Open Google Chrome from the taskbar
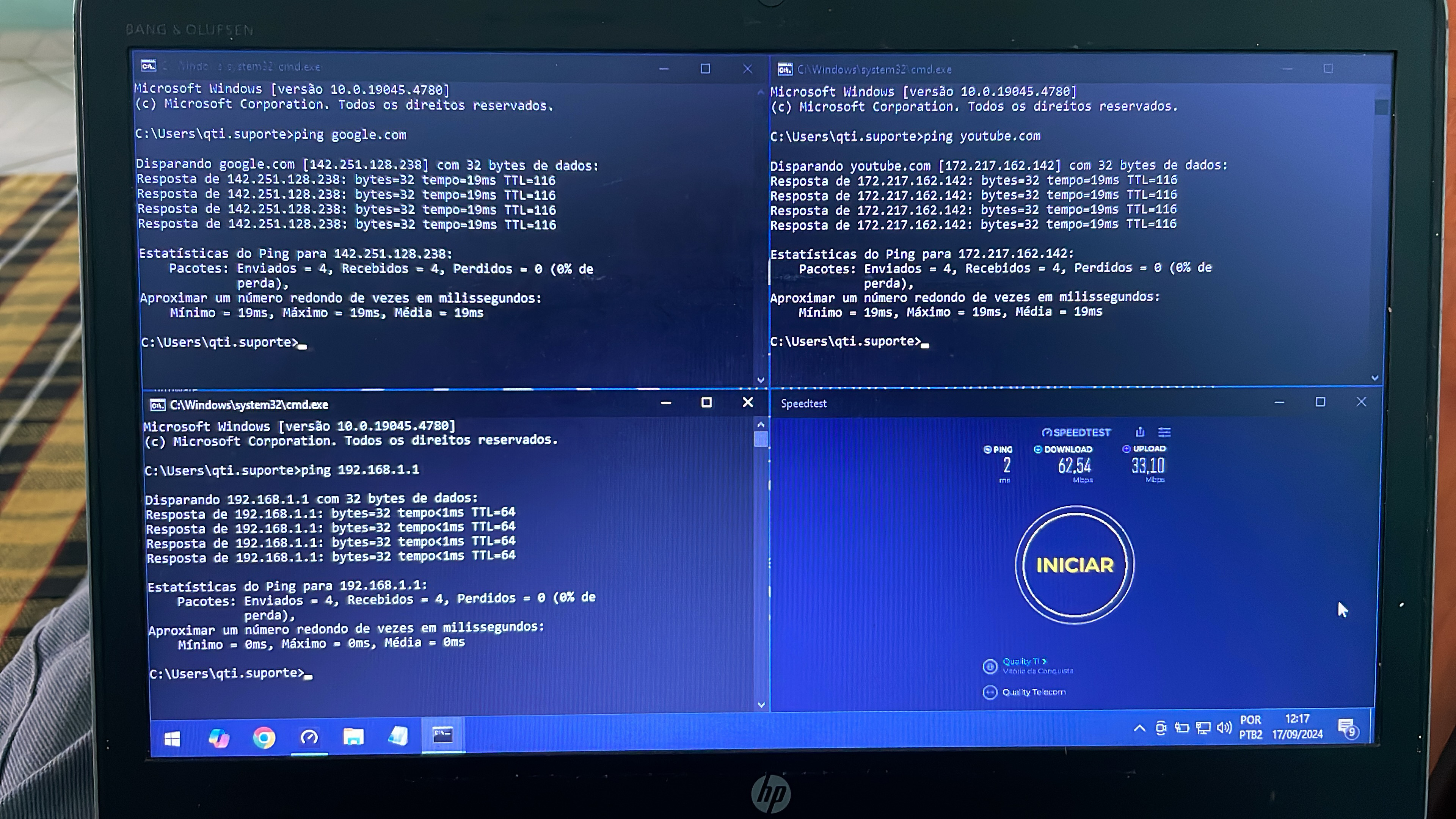 pos(264,737)
